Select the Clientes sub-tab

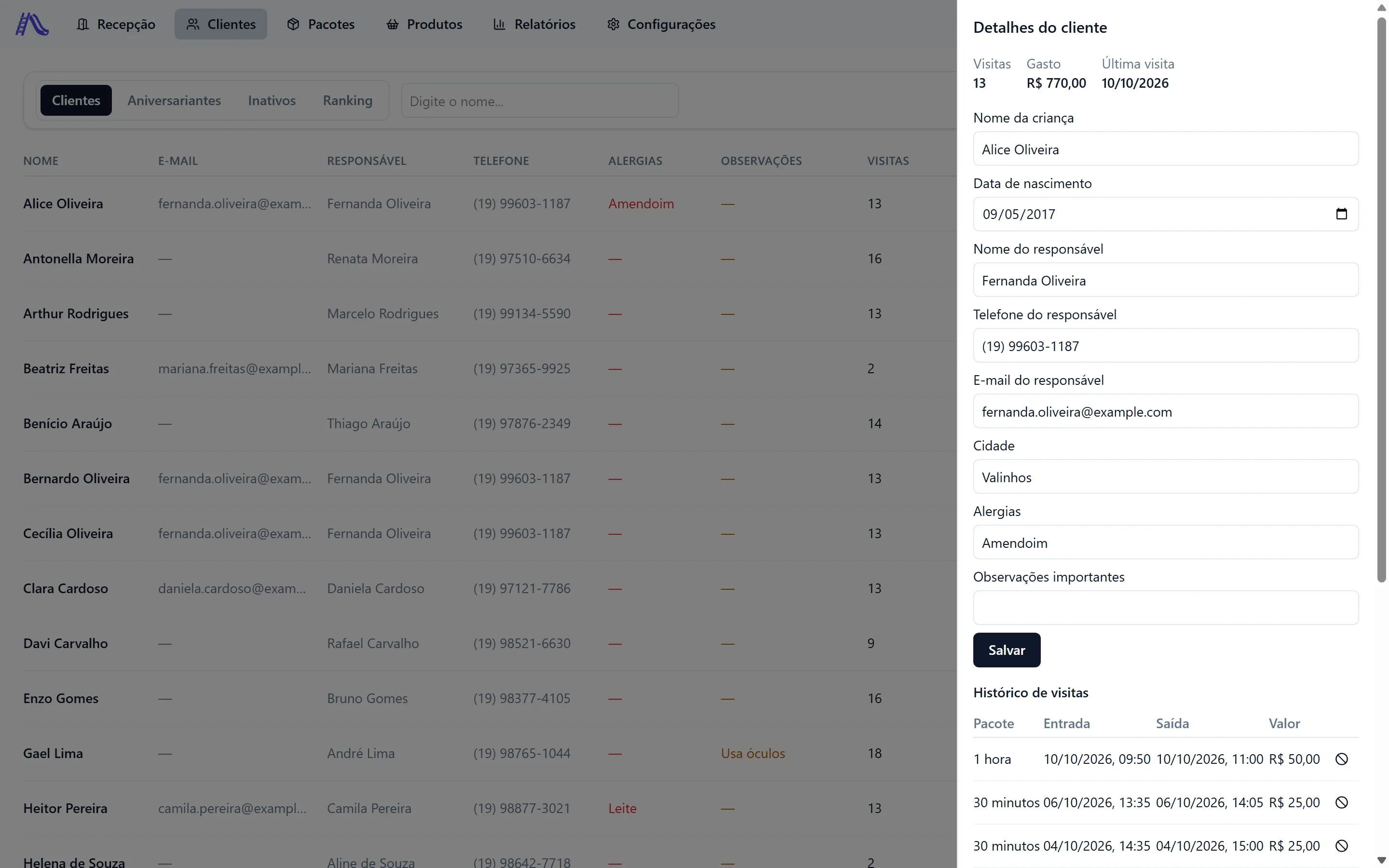tap(76, 100)
